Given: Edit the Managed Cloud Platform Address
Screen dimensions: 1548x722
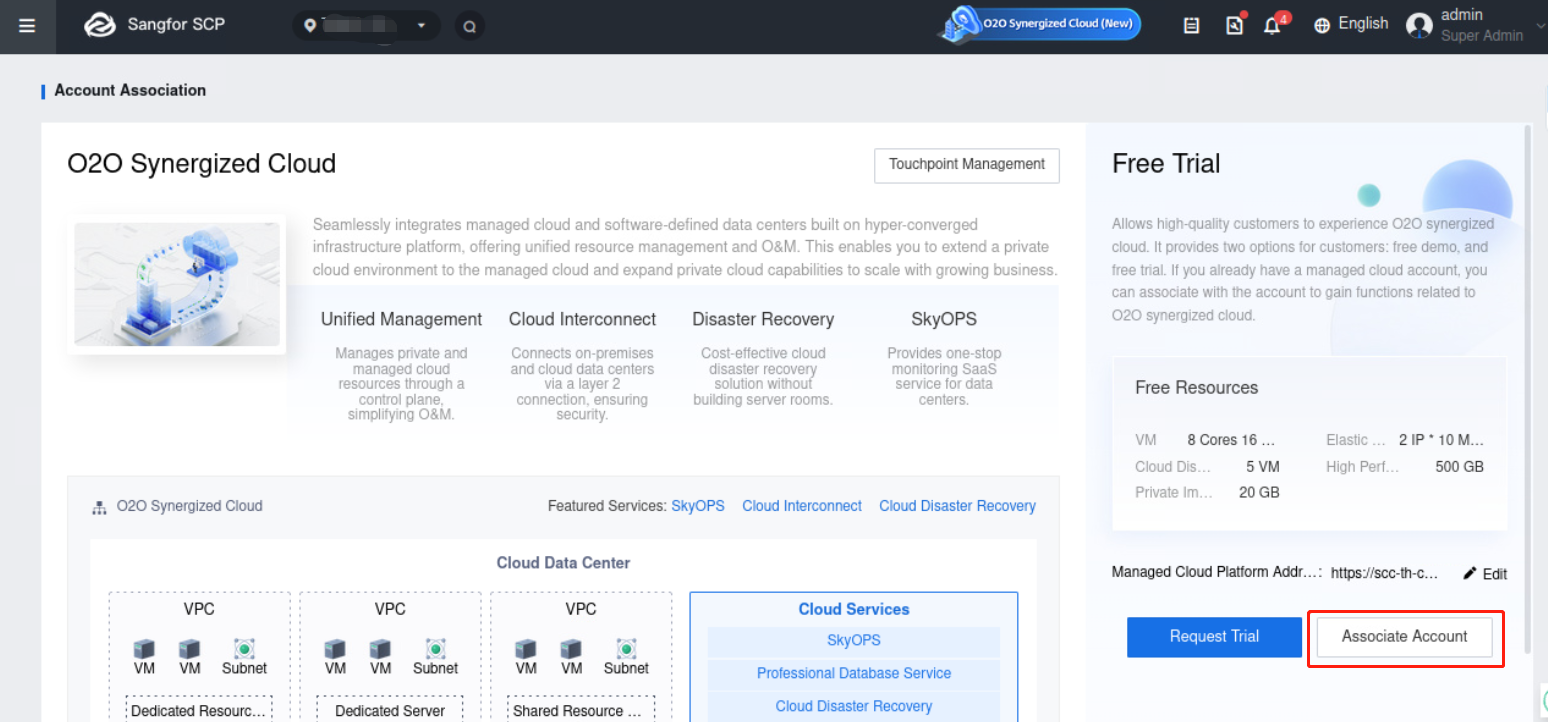Looking at the screenshot, I should click(x=1485, y=574).
